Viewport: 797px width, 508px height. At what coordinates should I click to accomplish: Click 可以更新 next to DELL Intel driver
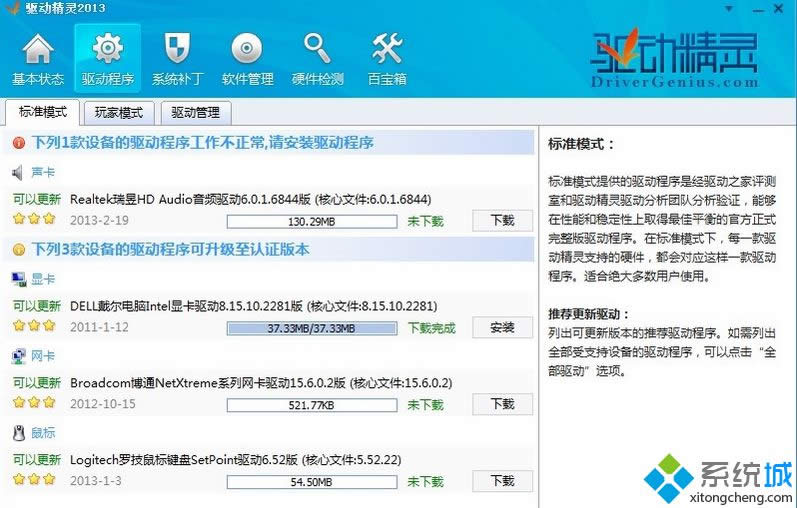[37, 306]
